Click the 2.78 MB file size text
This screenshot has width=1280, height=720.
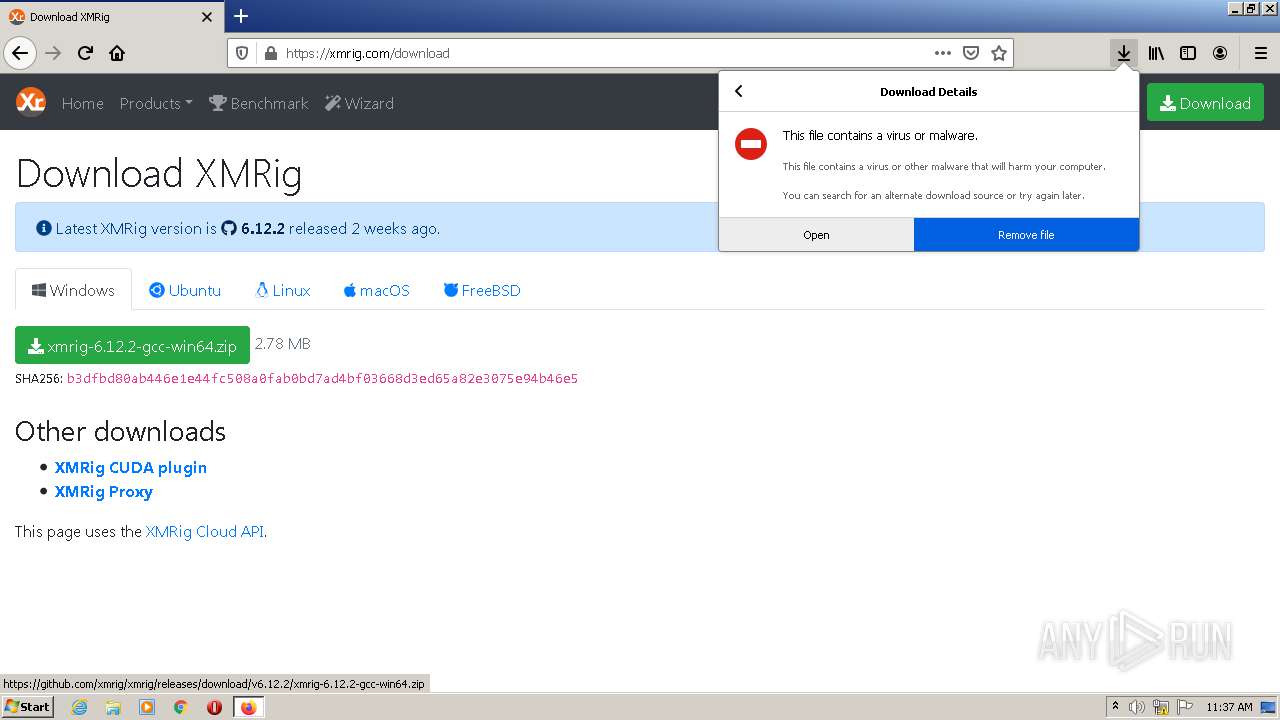(x=283, y=344)
